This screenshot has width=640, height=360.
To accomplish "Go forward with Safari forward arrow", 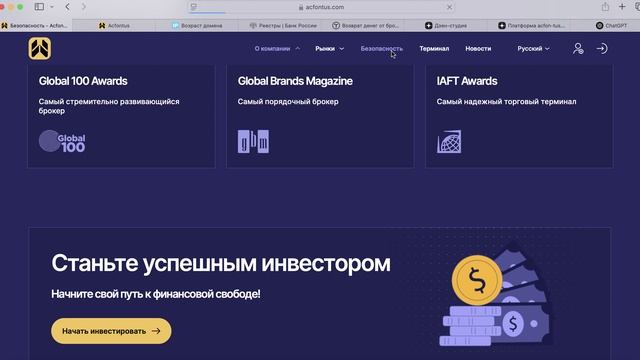I will pos(84,7).
